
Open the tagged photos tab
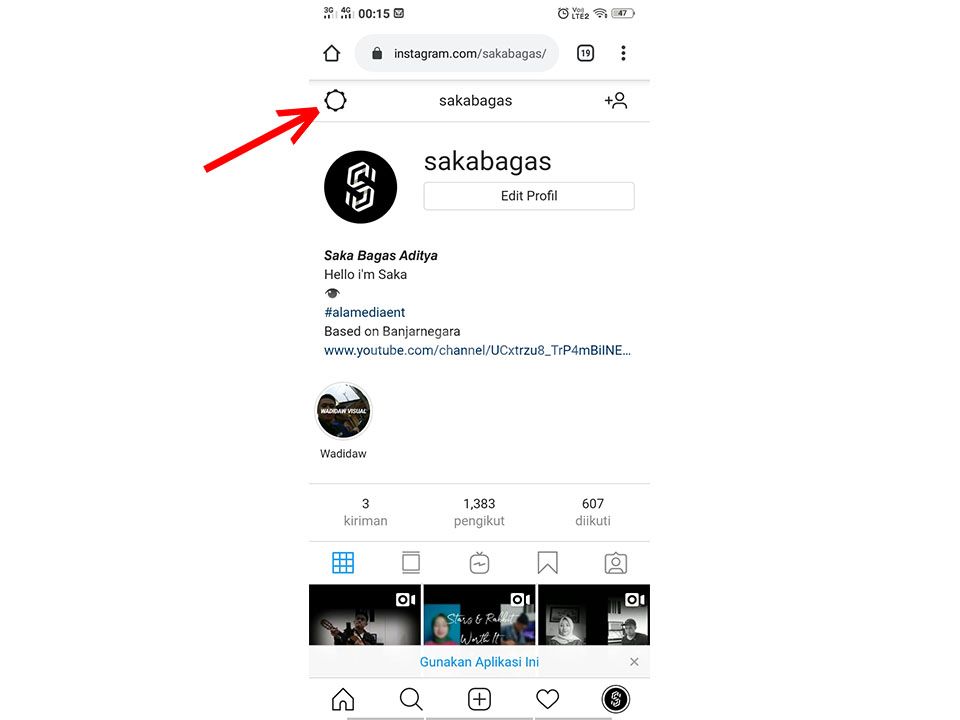(x=616, y=563)
